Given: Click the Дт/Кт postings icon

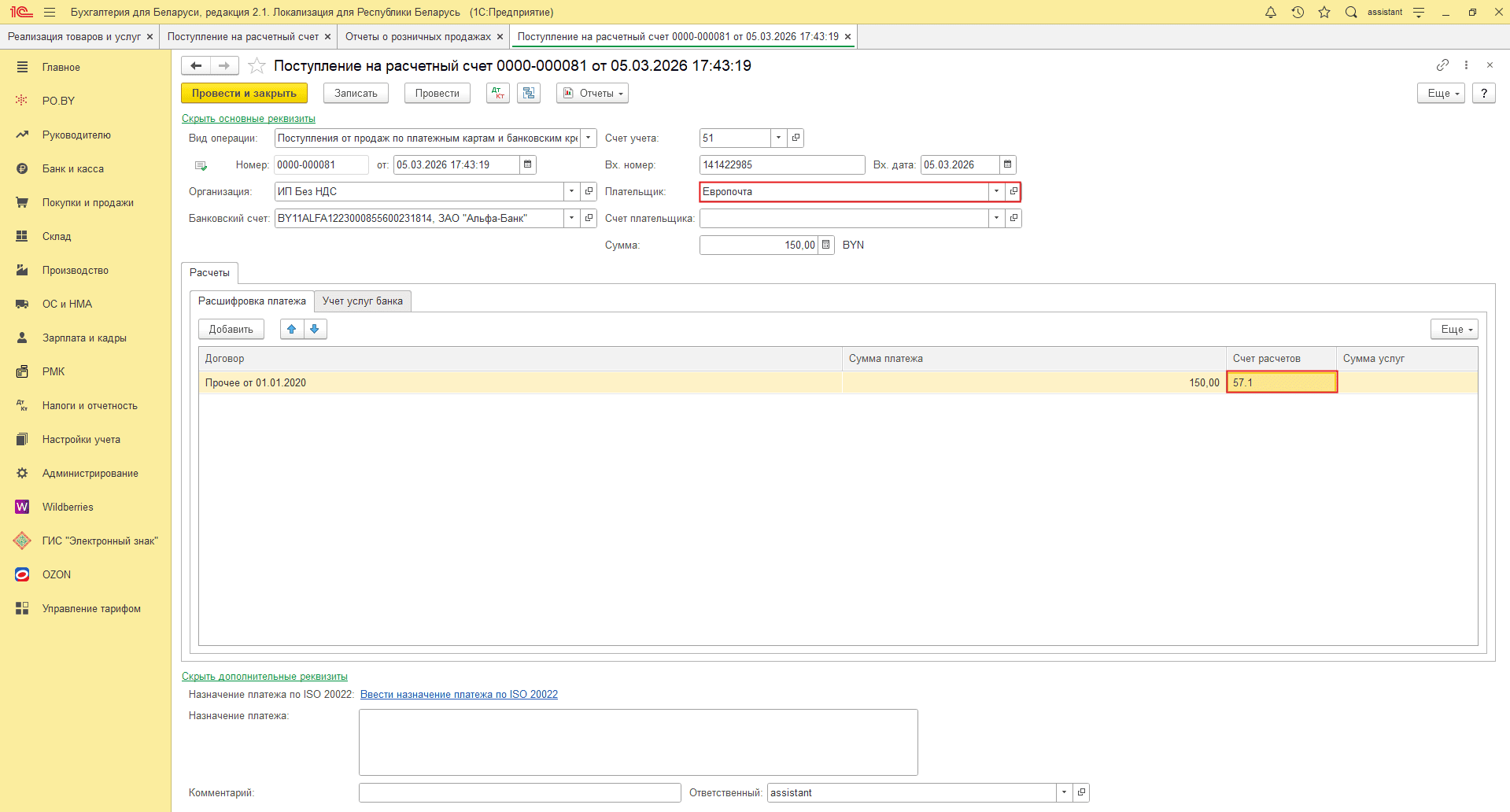Looking at the screenshot, I should (498, 93).
